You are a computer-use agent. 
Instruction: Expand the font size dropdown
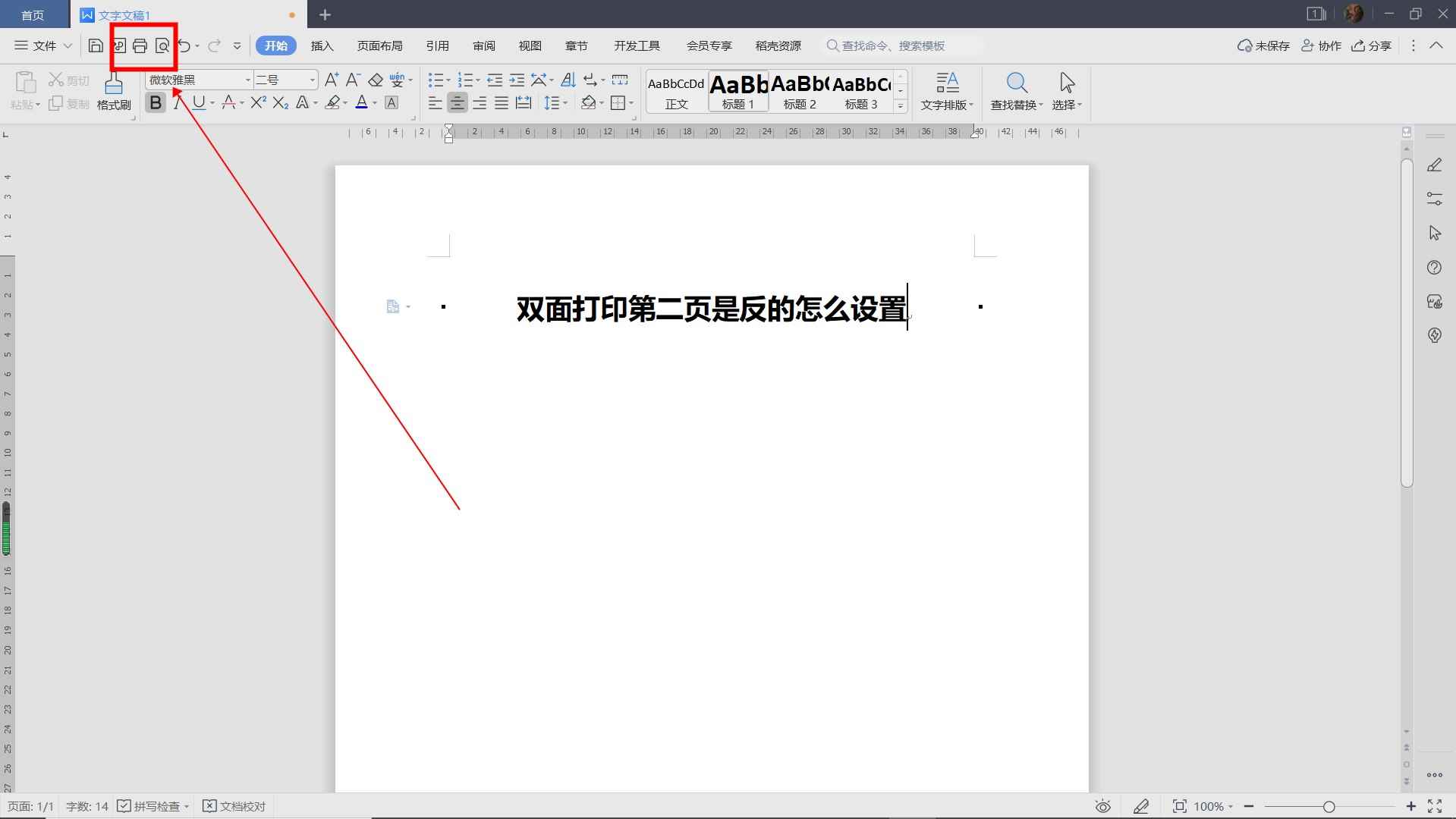(x=311, y=79)
